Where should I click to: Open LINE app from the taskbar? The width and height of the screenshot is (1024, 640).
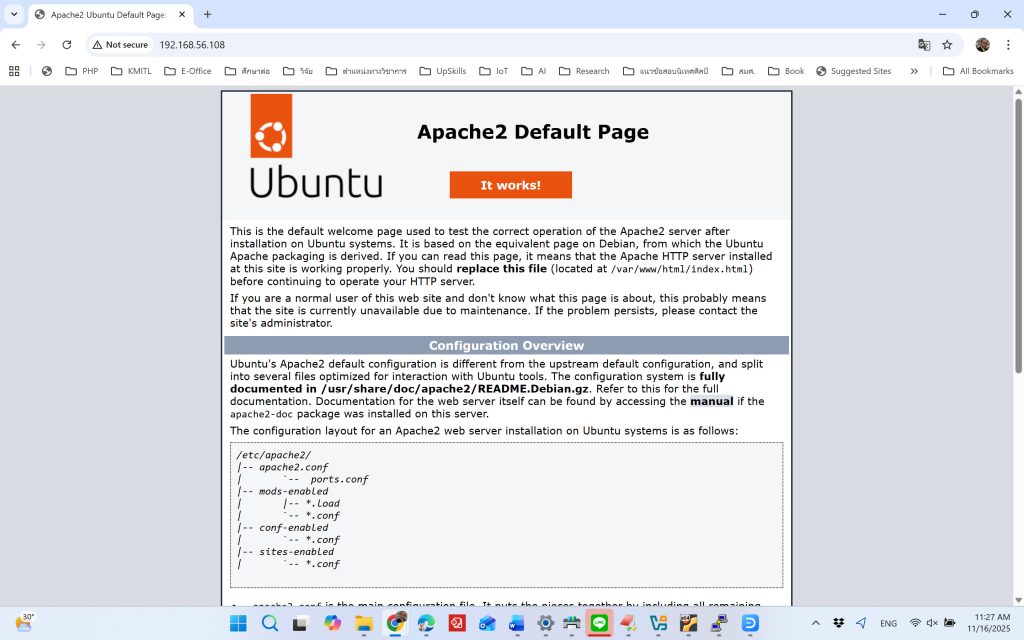[x=599, y=623]
